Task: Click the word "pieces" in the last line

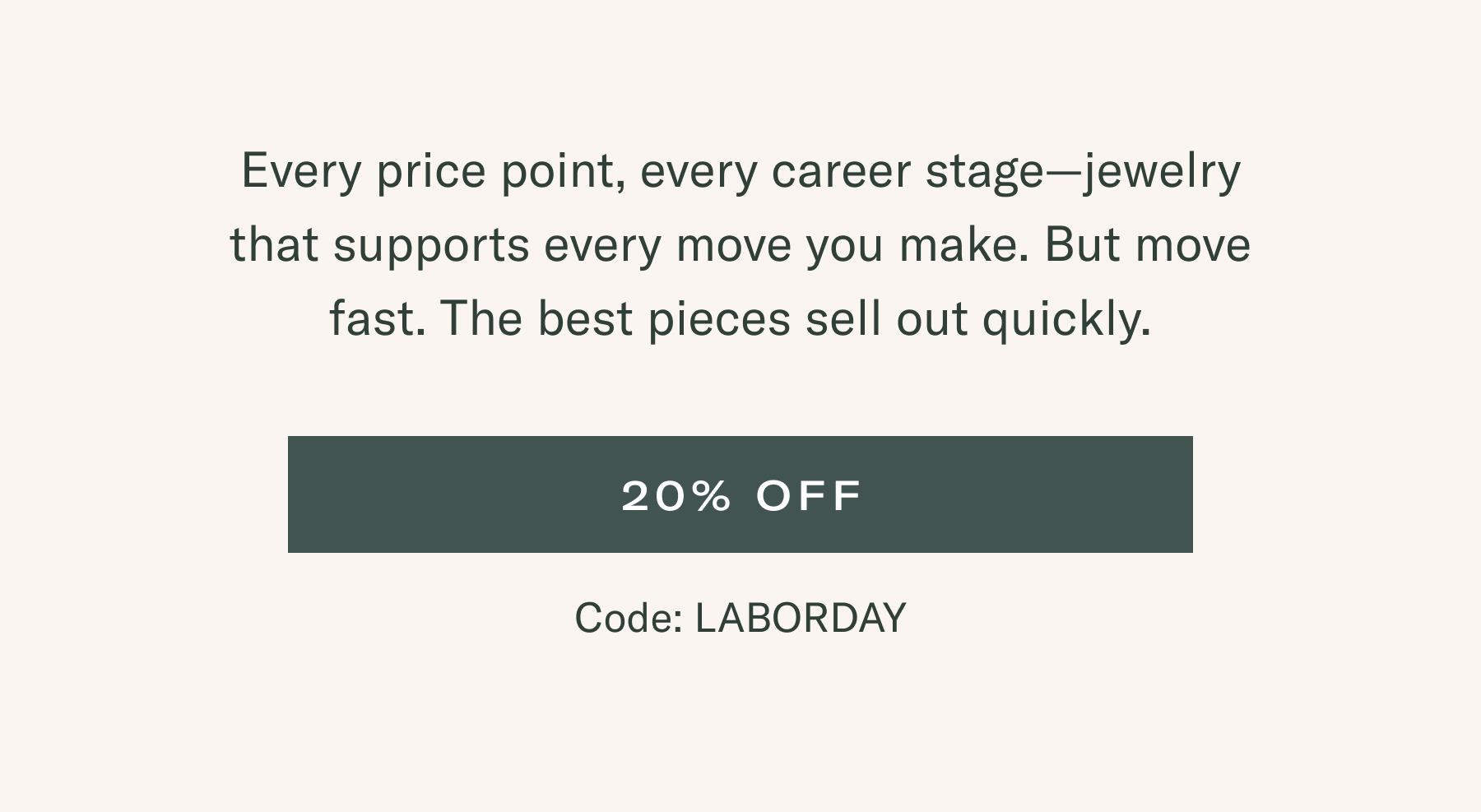Action: tap(719, 319)
